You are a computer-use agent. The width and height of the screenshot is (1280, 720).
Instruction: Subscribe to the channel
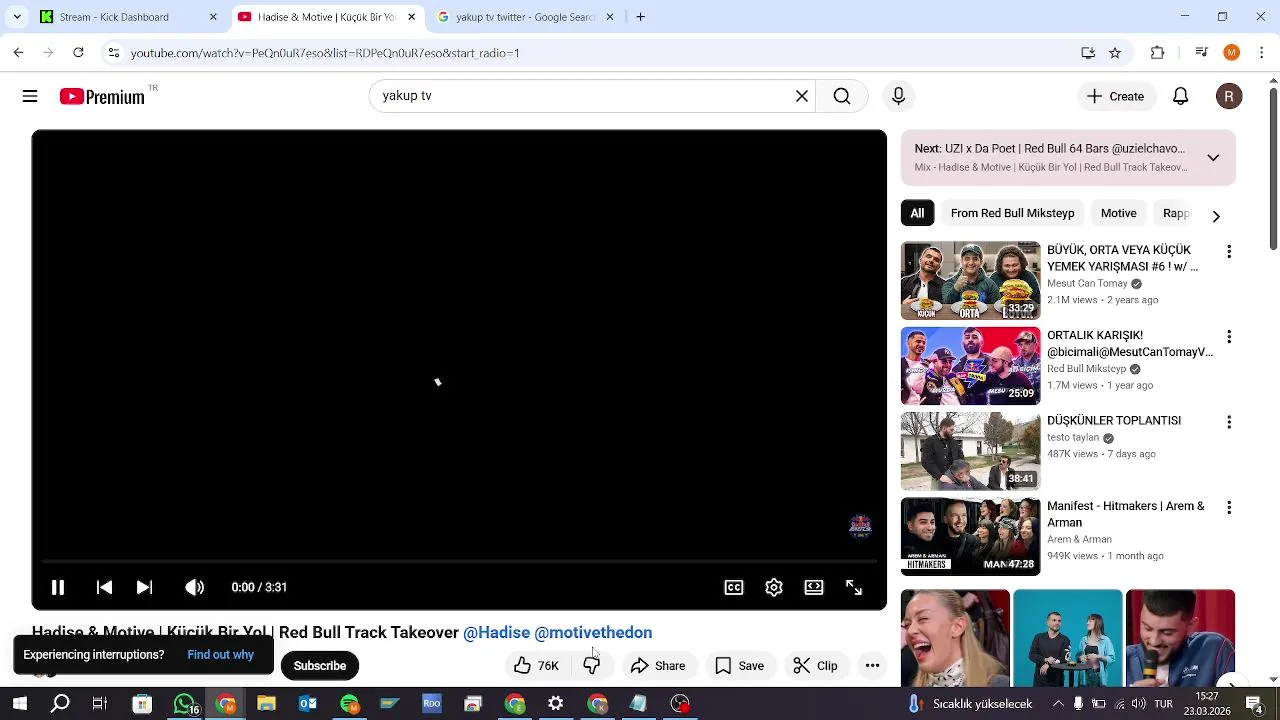320,666
